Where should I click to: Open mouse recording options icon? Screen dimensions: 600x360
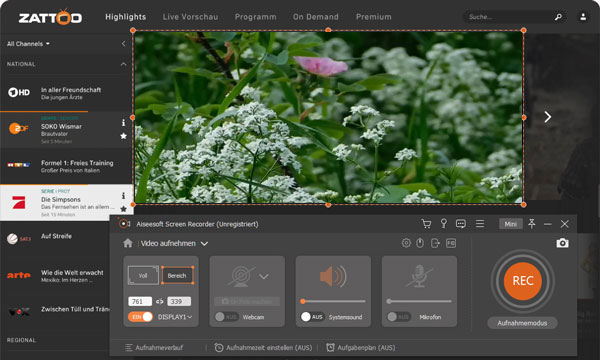(x=420, y=243)
